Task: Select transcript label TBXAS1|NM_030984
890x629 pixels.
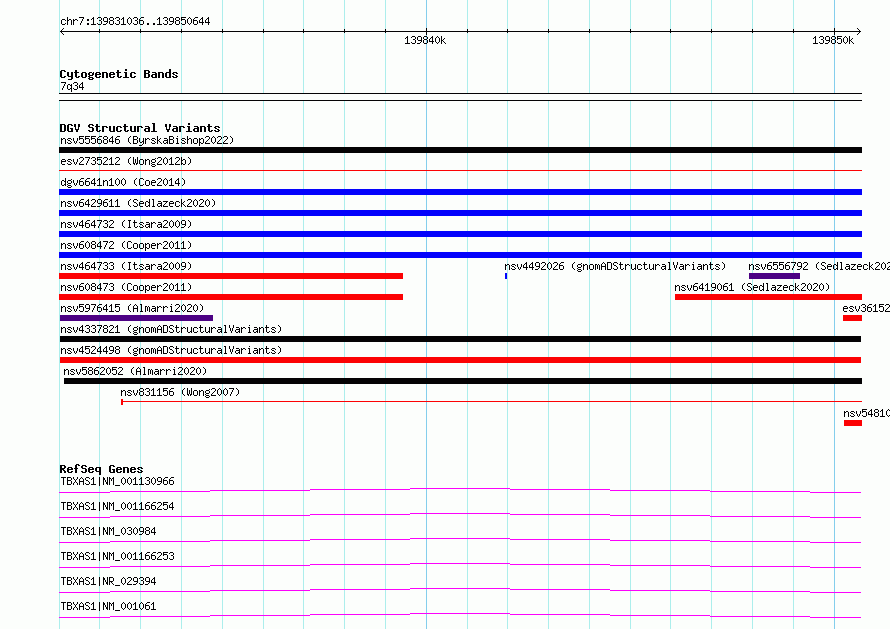Action: click(x=108, y=531)
